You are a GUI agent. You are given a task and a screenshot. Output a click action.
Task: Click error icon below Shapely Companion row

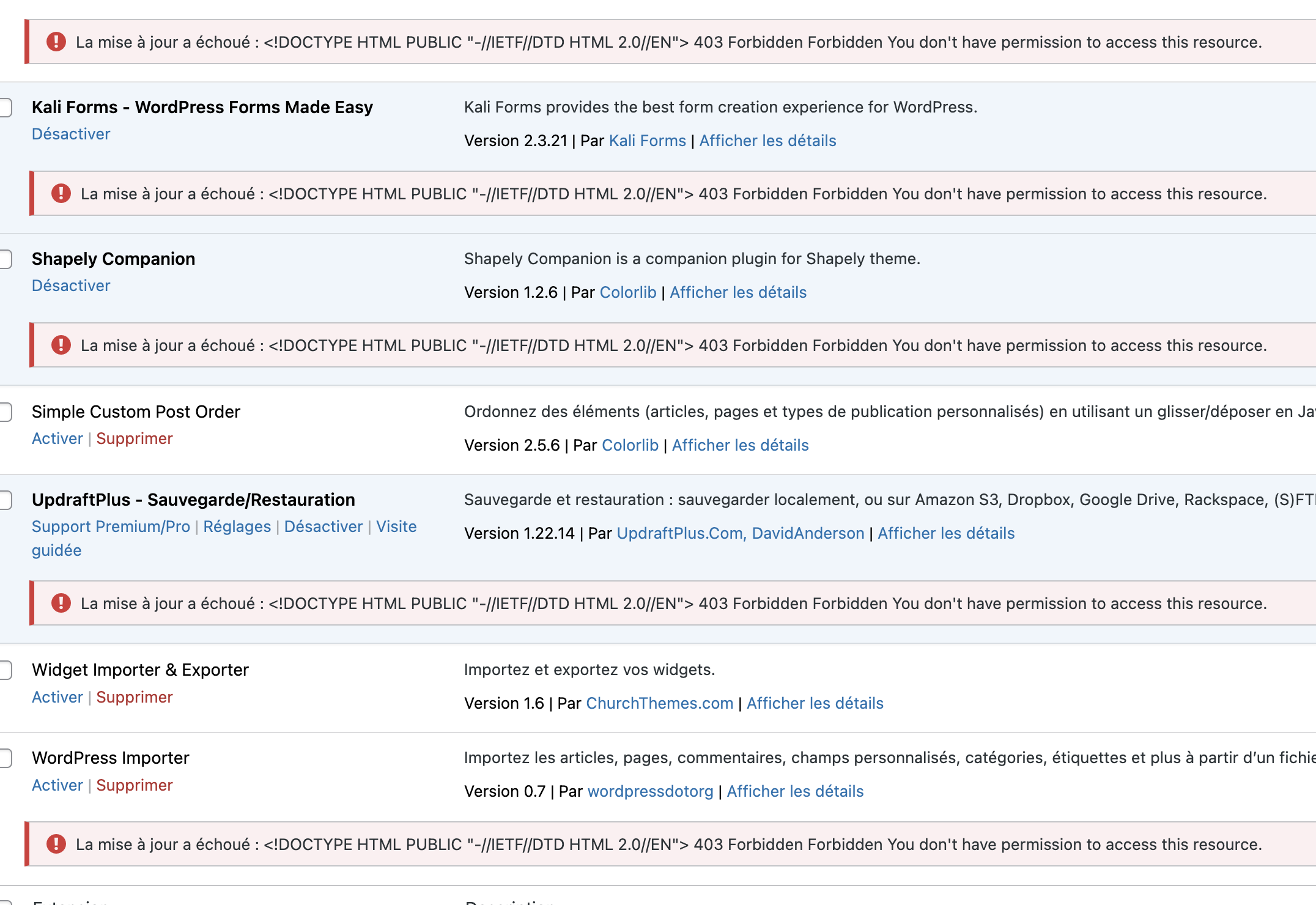61,345
